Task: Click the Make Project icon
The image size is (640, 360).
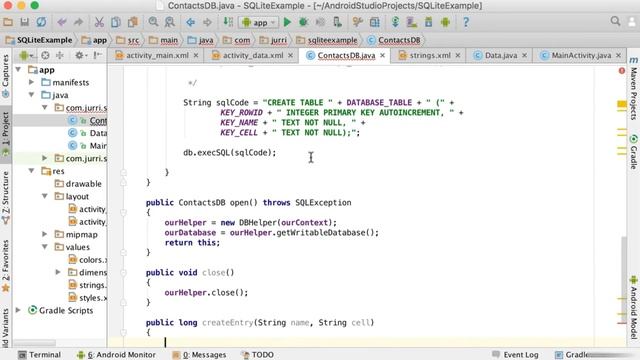Action: point(228,22)
